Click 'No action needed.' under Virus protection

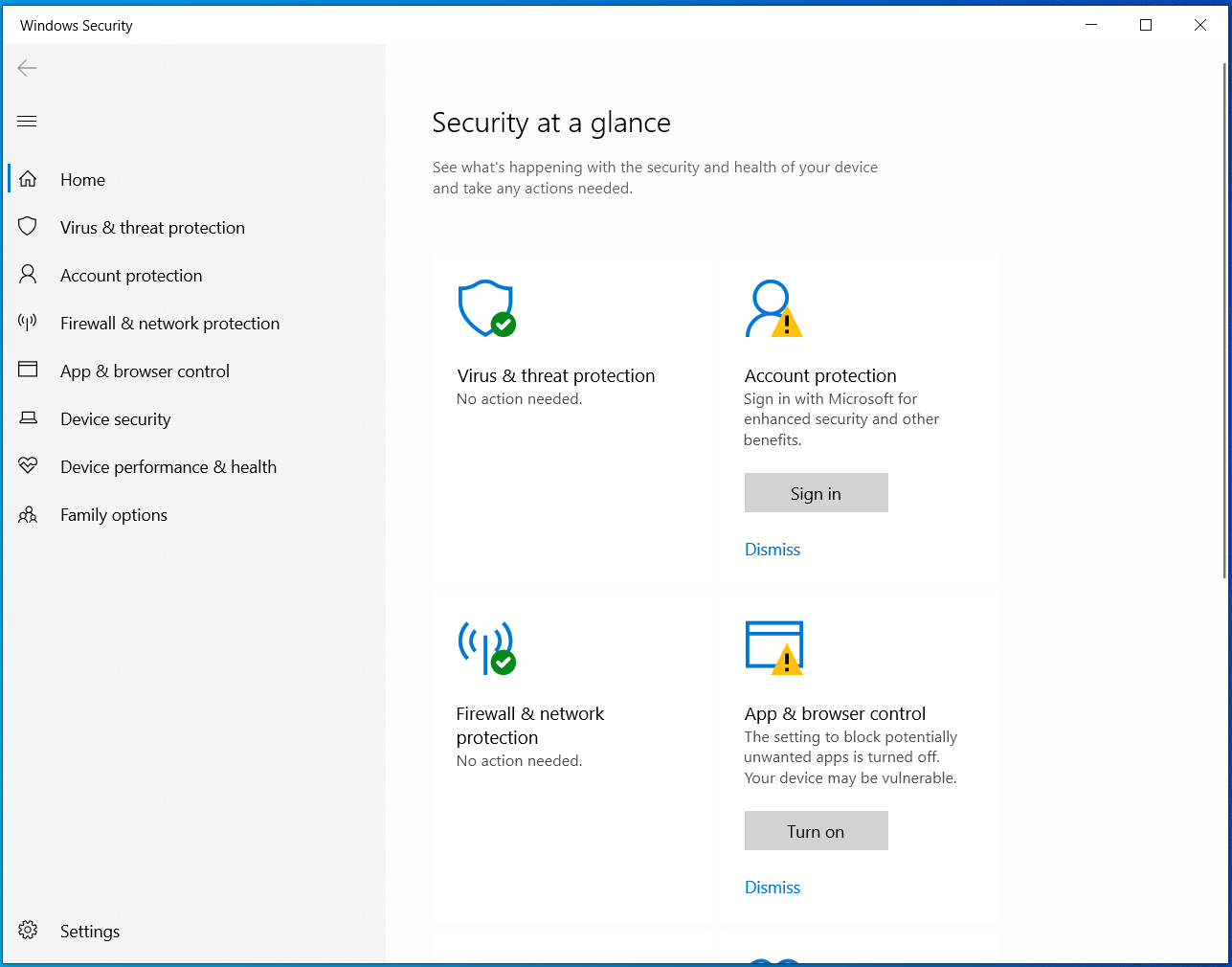coord(520,399)
